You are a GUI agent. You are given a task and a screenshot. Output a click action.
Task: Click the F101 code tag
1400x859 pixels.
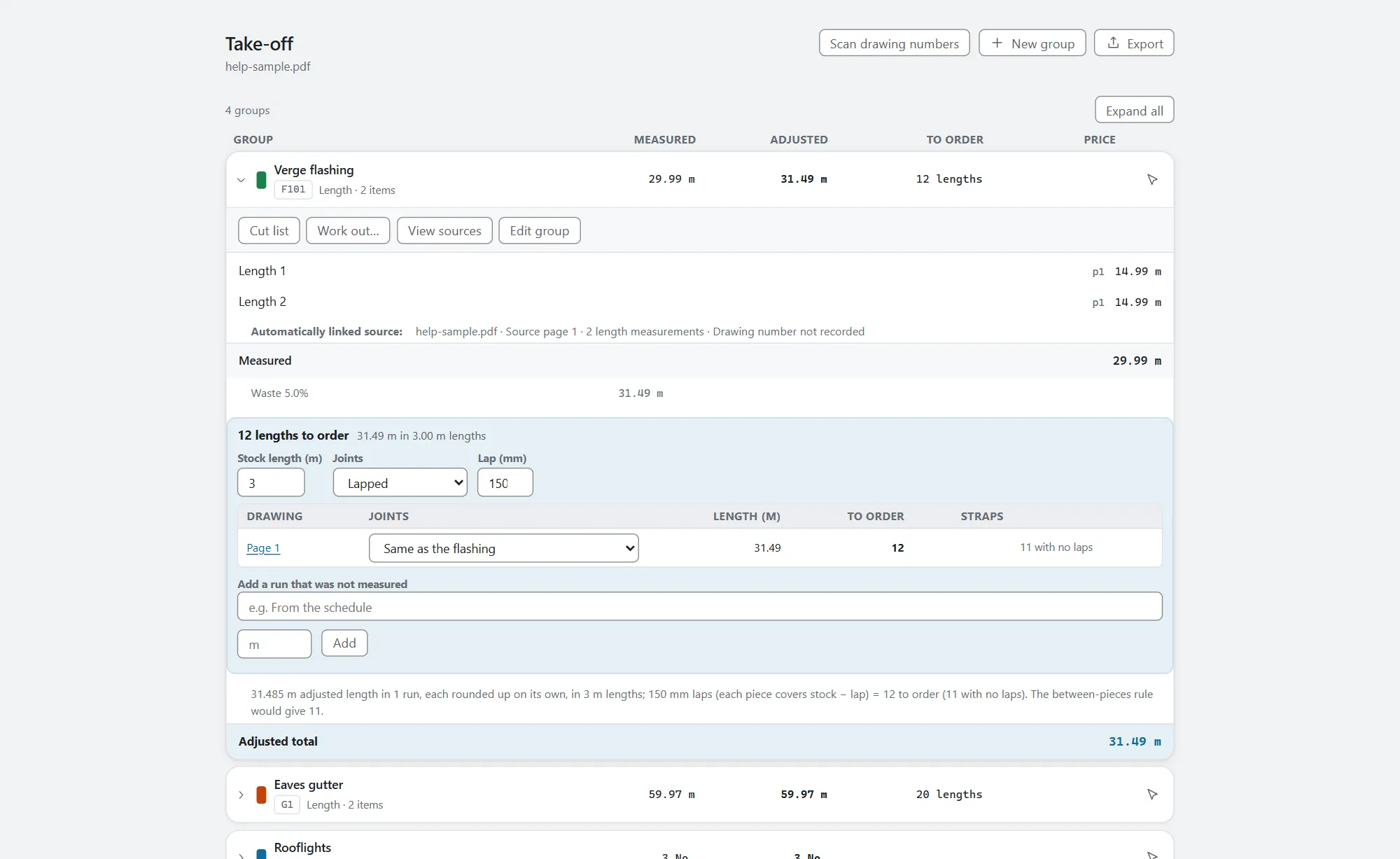pyautogui.click(x=293, y=189)
